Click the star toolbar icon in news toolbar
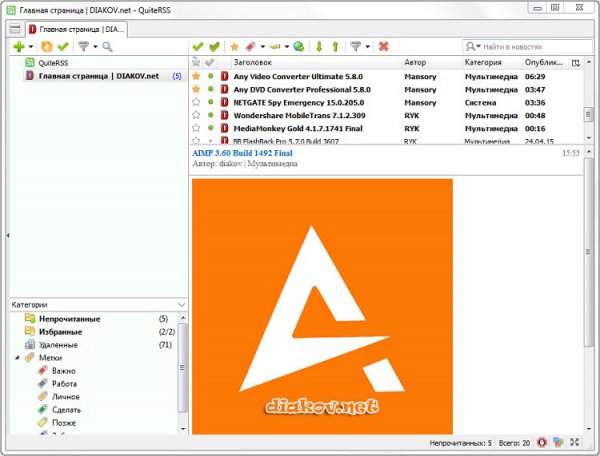This screenshot has width=600, height=456. [234, 47]
